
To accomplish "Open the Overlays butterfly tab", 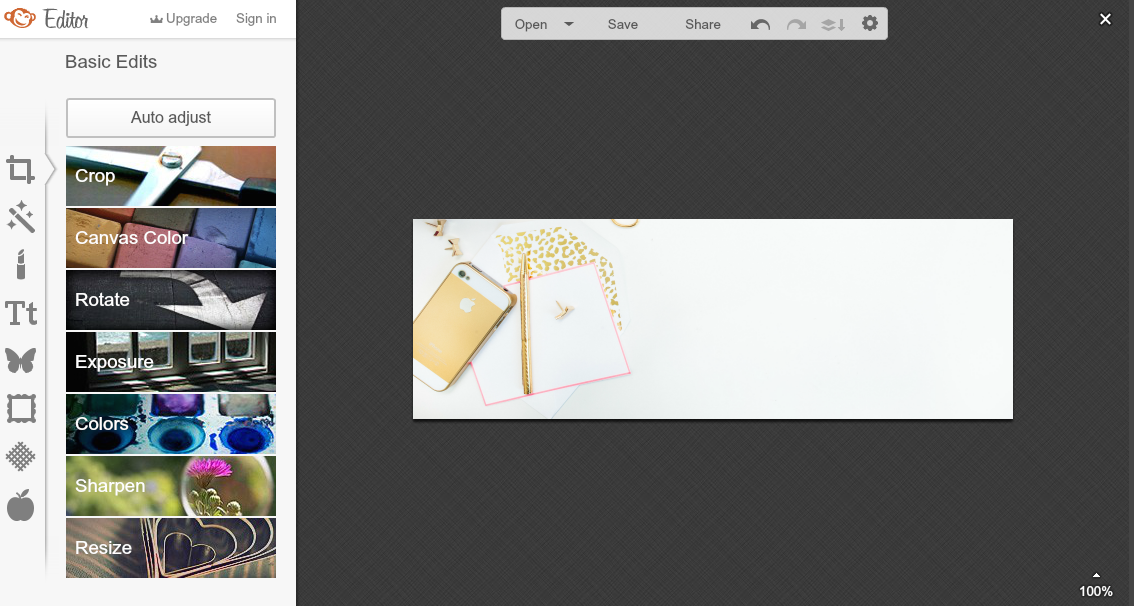I will point(21,360).
